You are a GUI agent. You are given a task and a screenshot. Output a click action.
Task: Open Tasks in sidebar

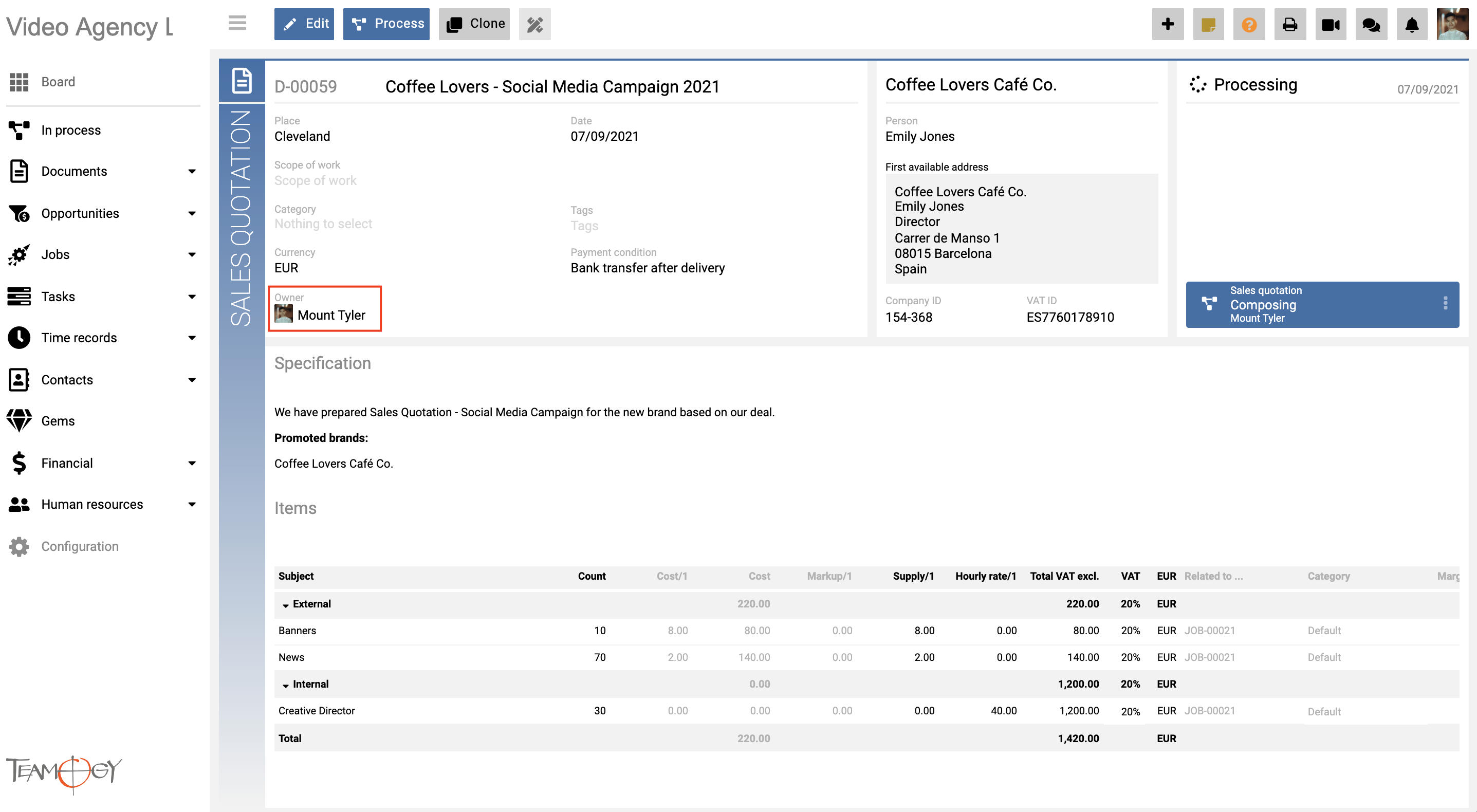pos(58,297)
